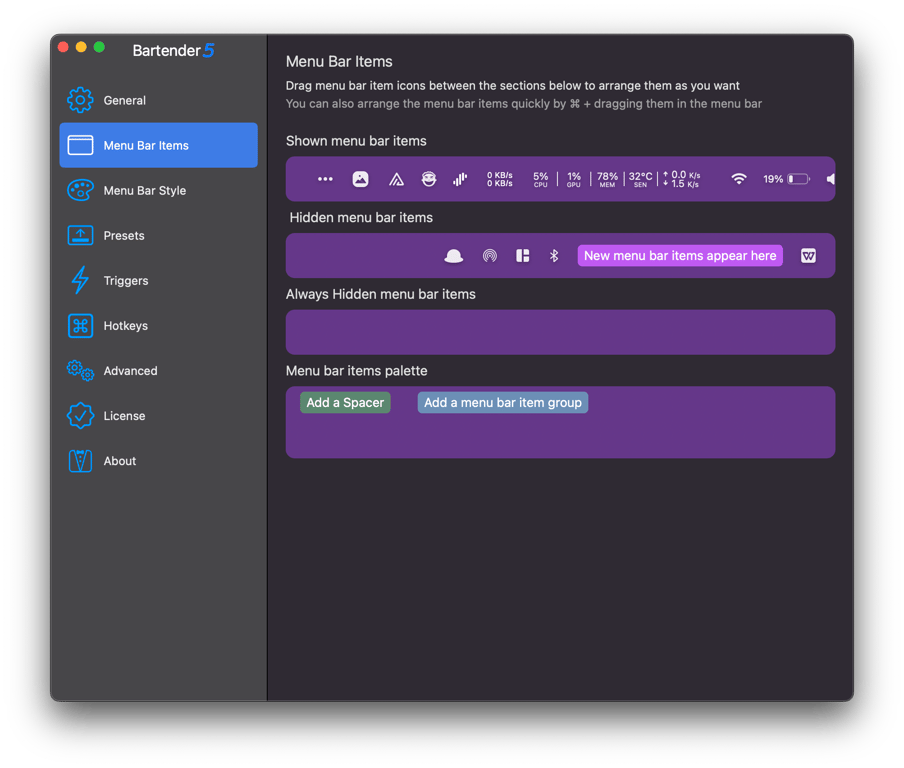The image size is (904, 768).
Task: Click the Shown menu bar items label
Action: (x=356, y=141)
